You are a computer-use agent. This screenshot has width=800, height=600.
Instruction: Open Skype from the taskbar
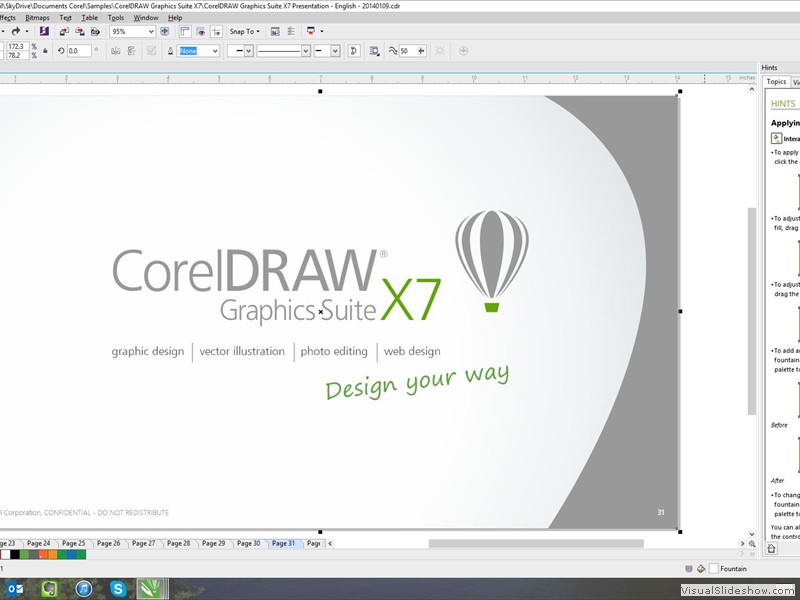118,589
